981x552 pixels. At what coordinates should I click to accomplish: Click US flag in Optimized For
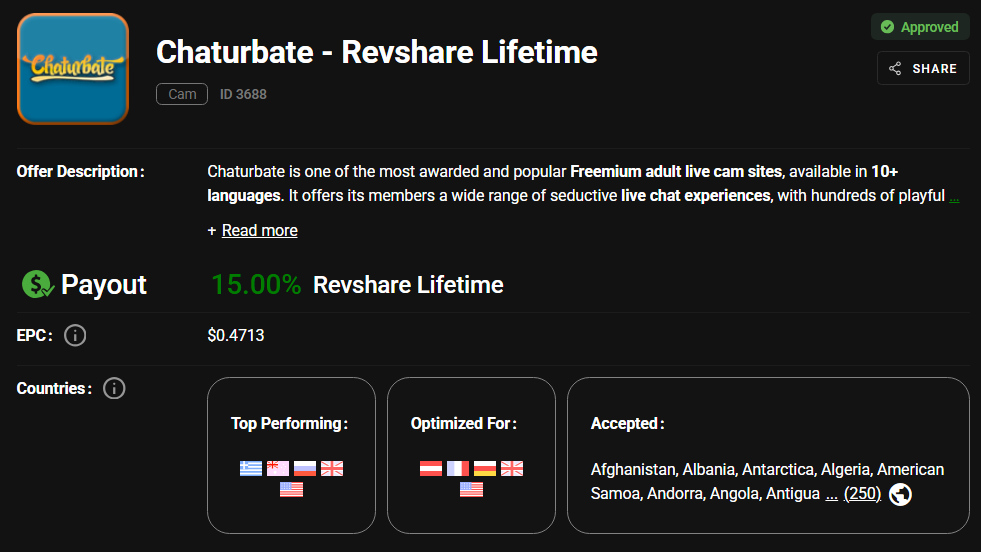coord(471,489)
